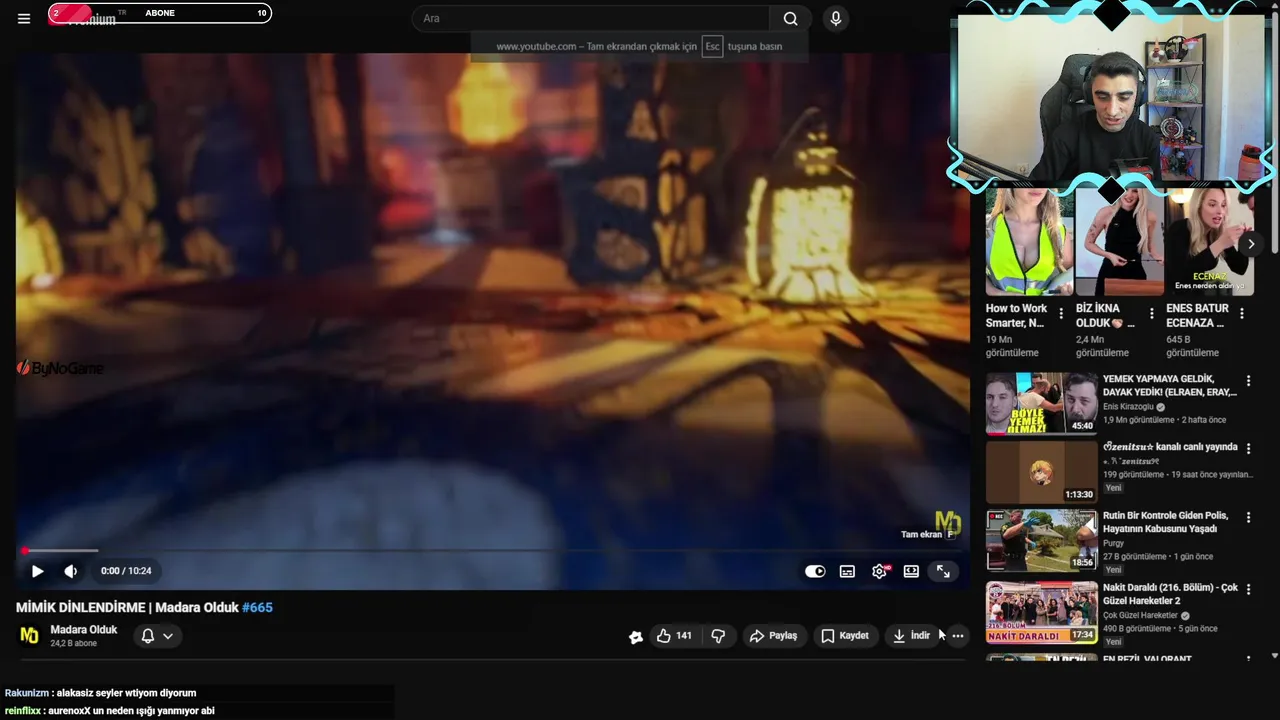Open the Nakit Daraldı 17:34 thumbnail
Screen dimensions: 1280x720
tap(1041, 612)
